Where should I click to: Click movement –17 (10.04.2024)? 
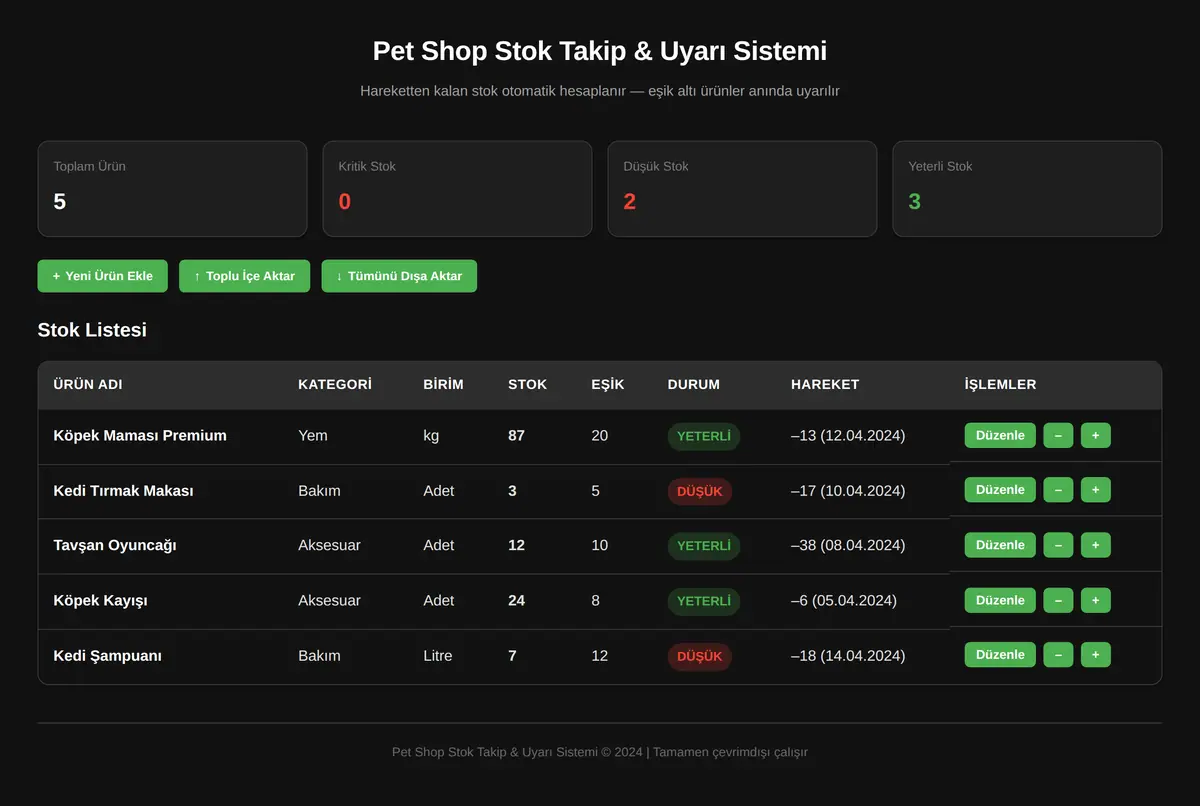coord(848,491)
